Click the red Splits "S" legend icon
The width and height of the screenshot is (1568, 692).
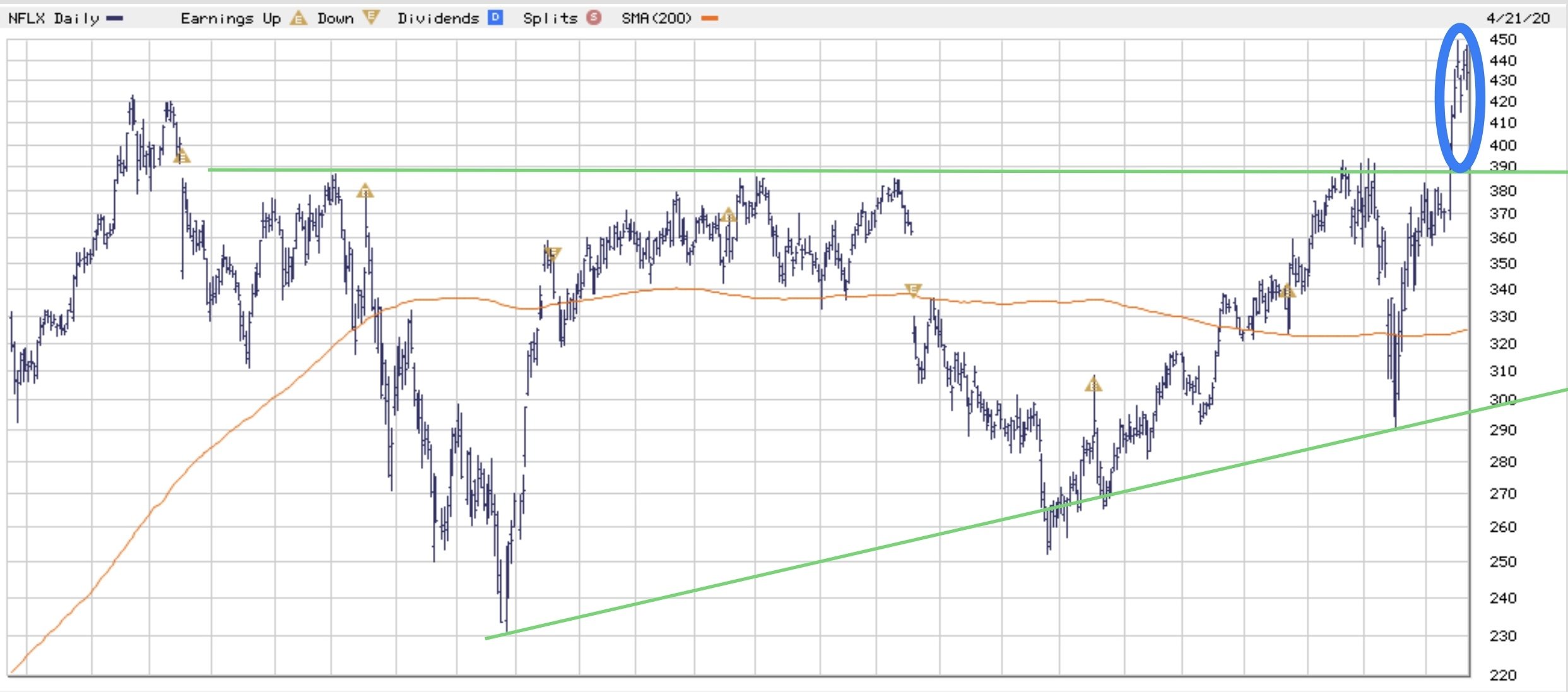click(x=593, y=18)
